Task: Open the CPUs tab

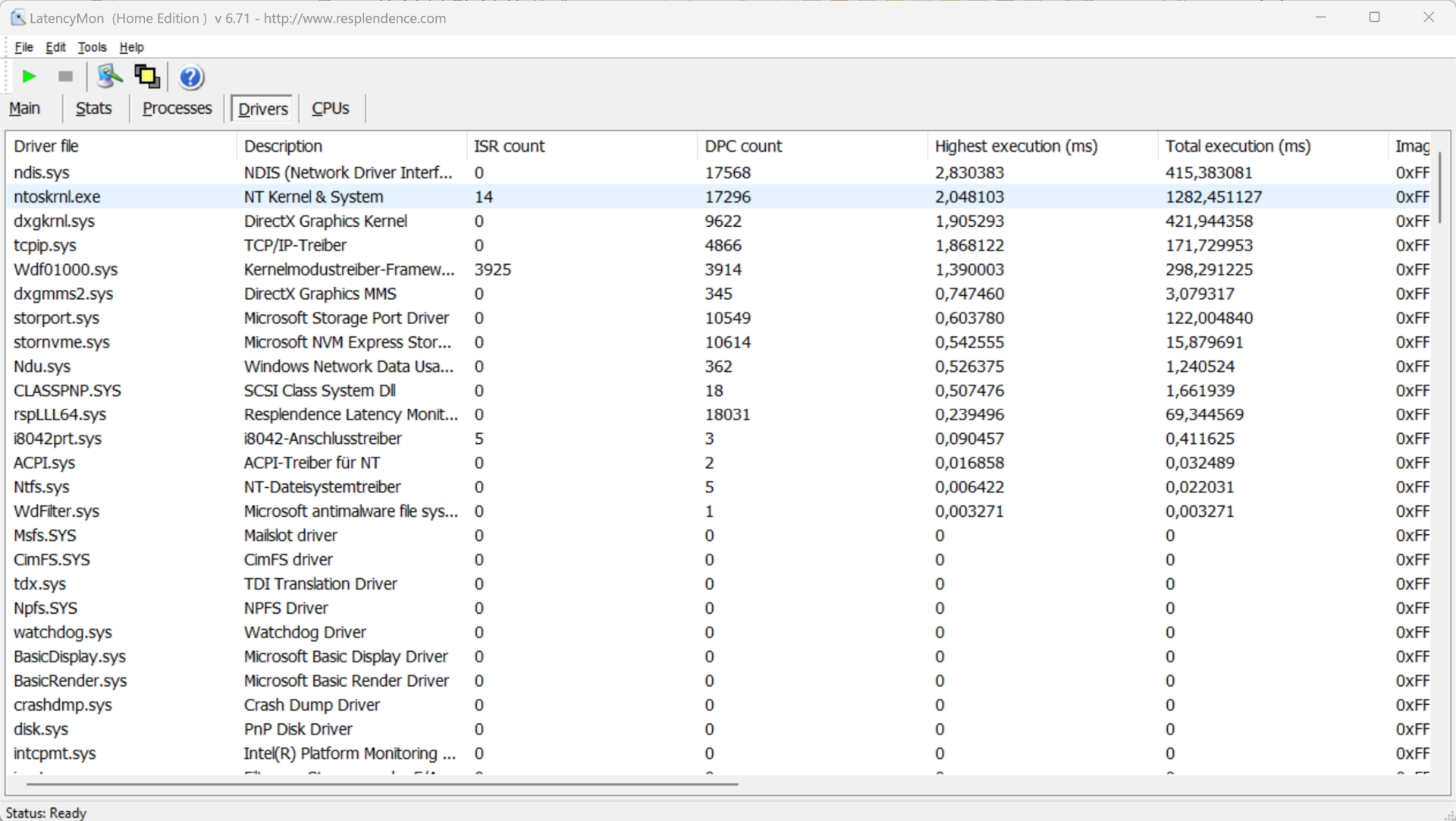Action: point(331,109)
